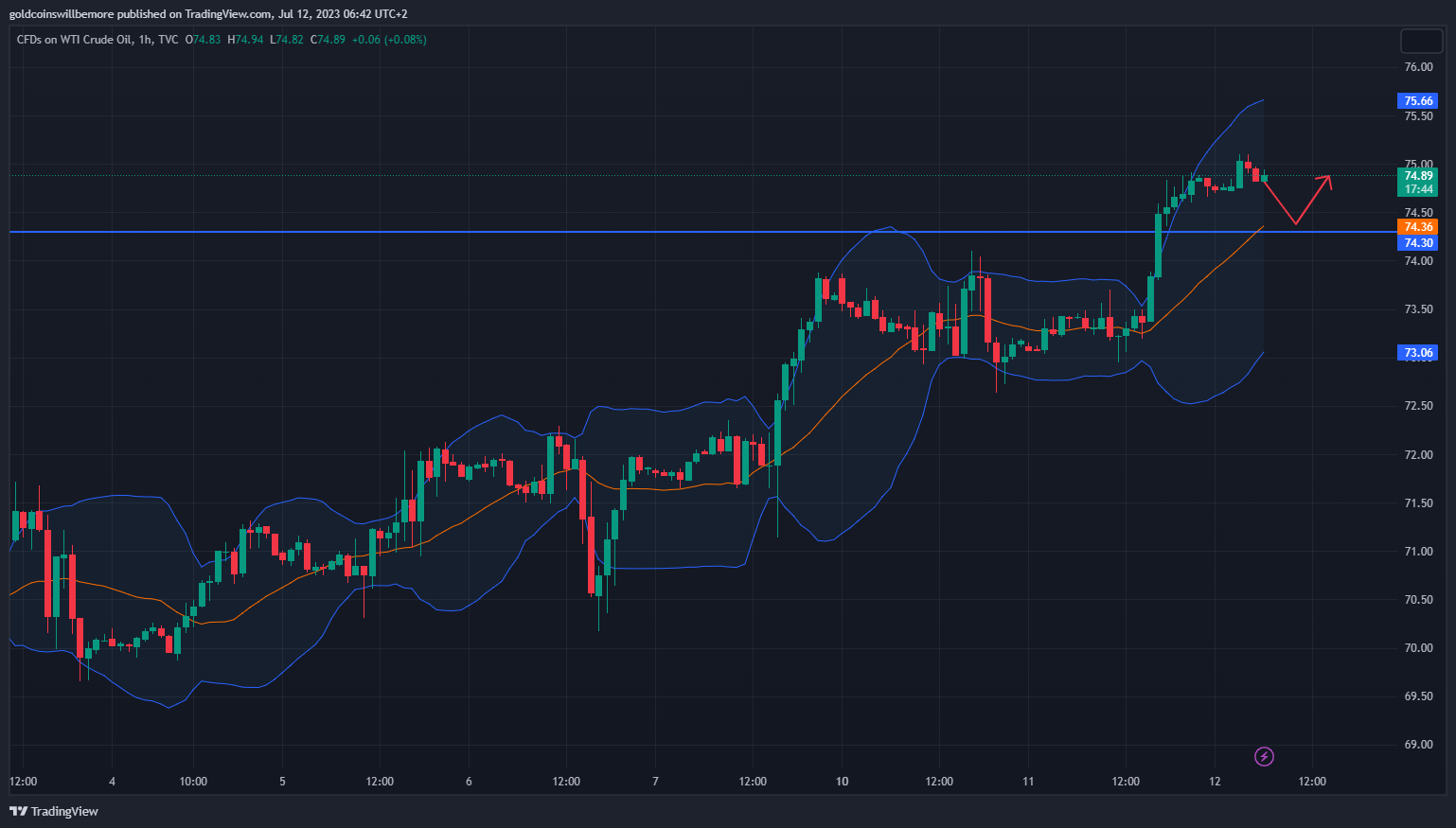The image size is (1456, 828).
Task: Click date label '4' on time axis
Action: 112,782
